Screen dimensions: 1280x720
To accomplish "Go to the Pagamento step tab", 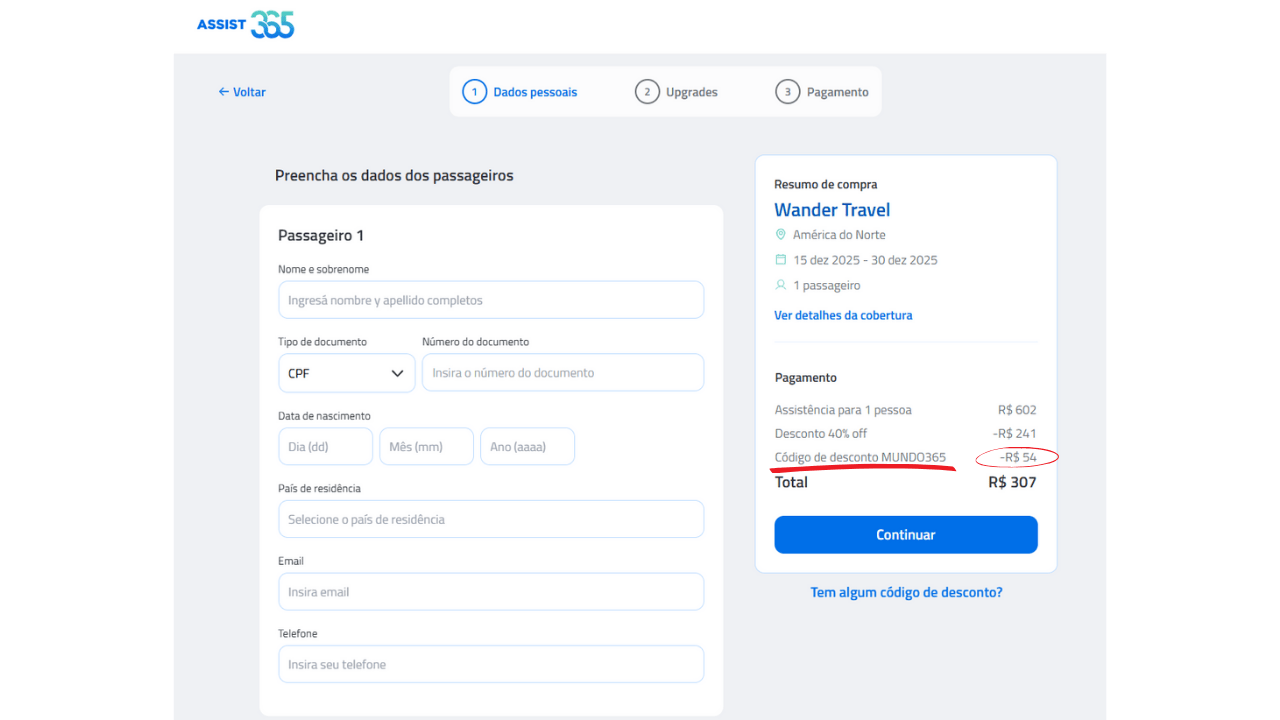I will click(837, 92).
